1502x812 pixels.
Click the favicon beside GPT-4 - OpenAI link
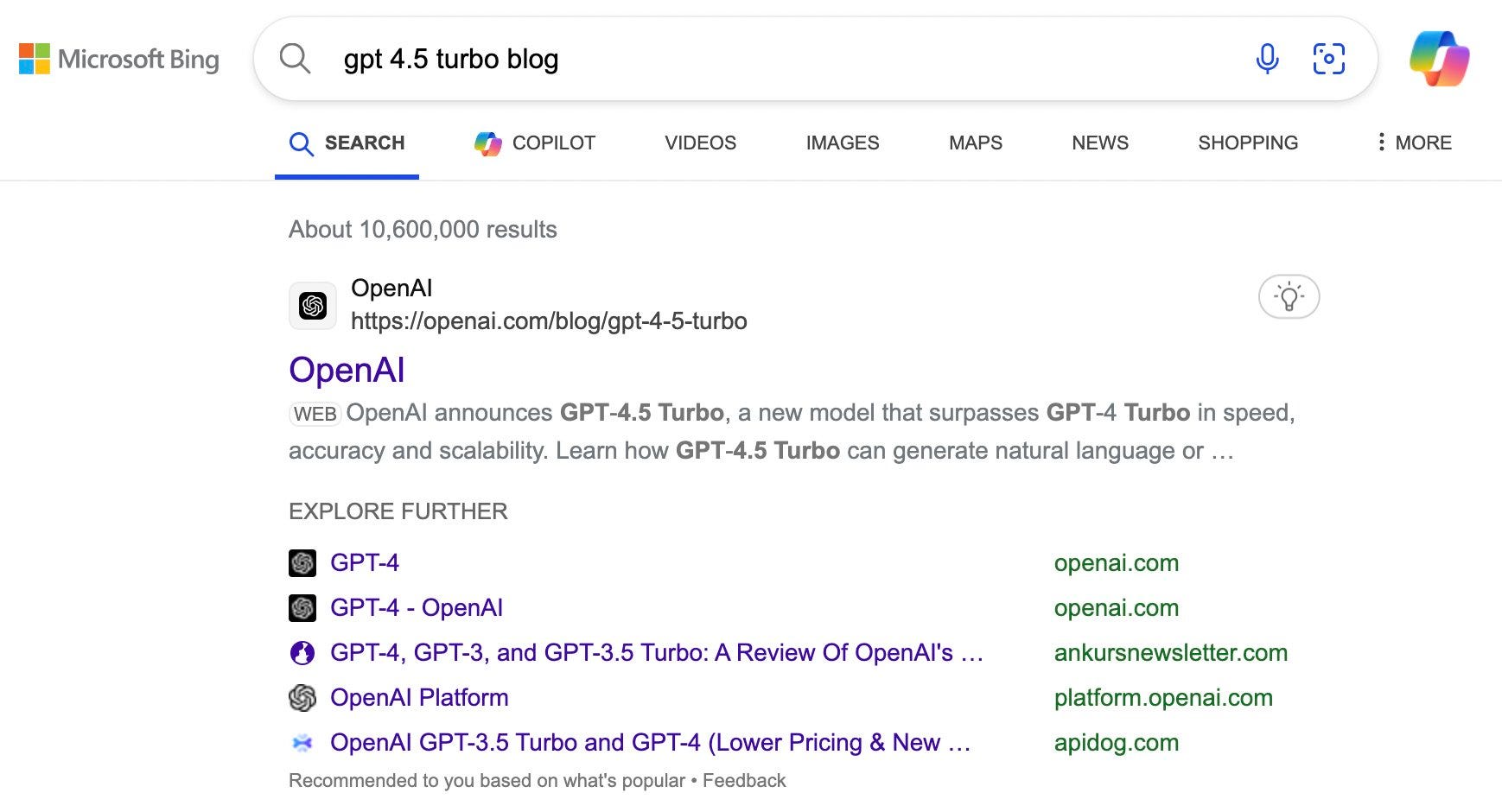coord(302,608)
